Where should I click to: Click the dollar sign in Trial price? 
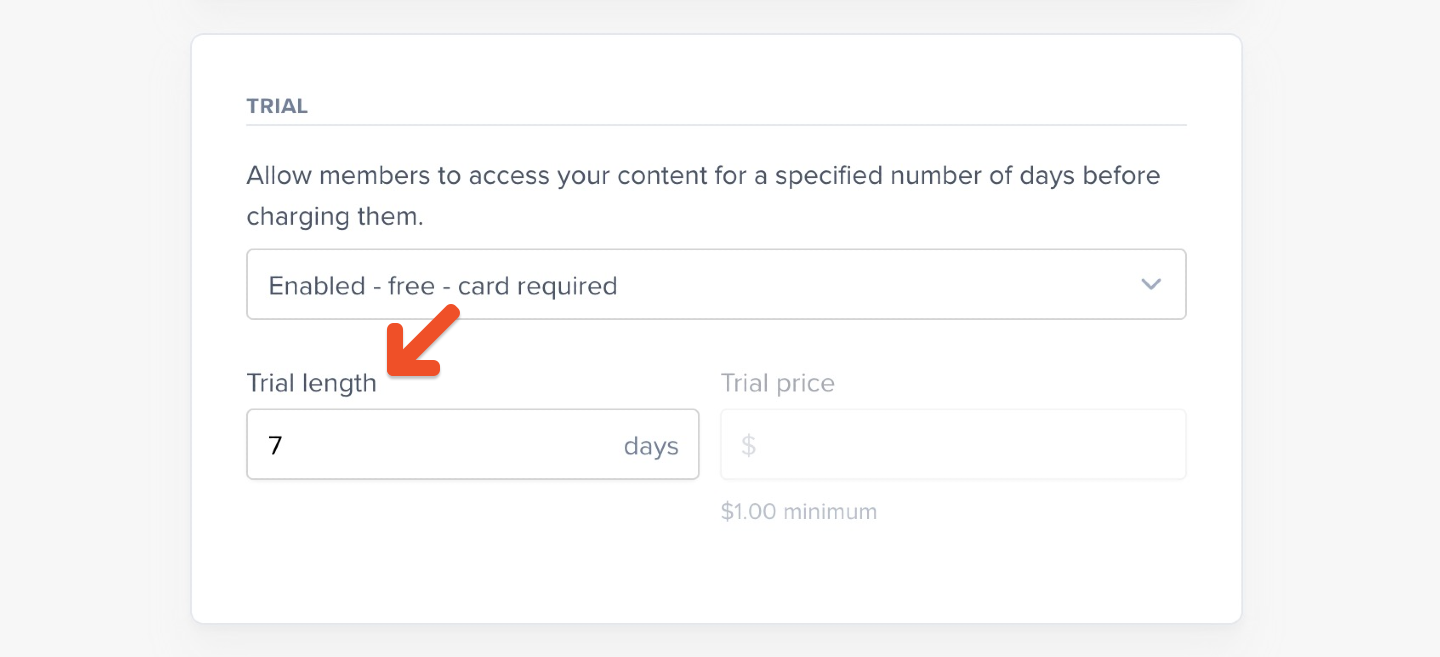pos(748,445)
